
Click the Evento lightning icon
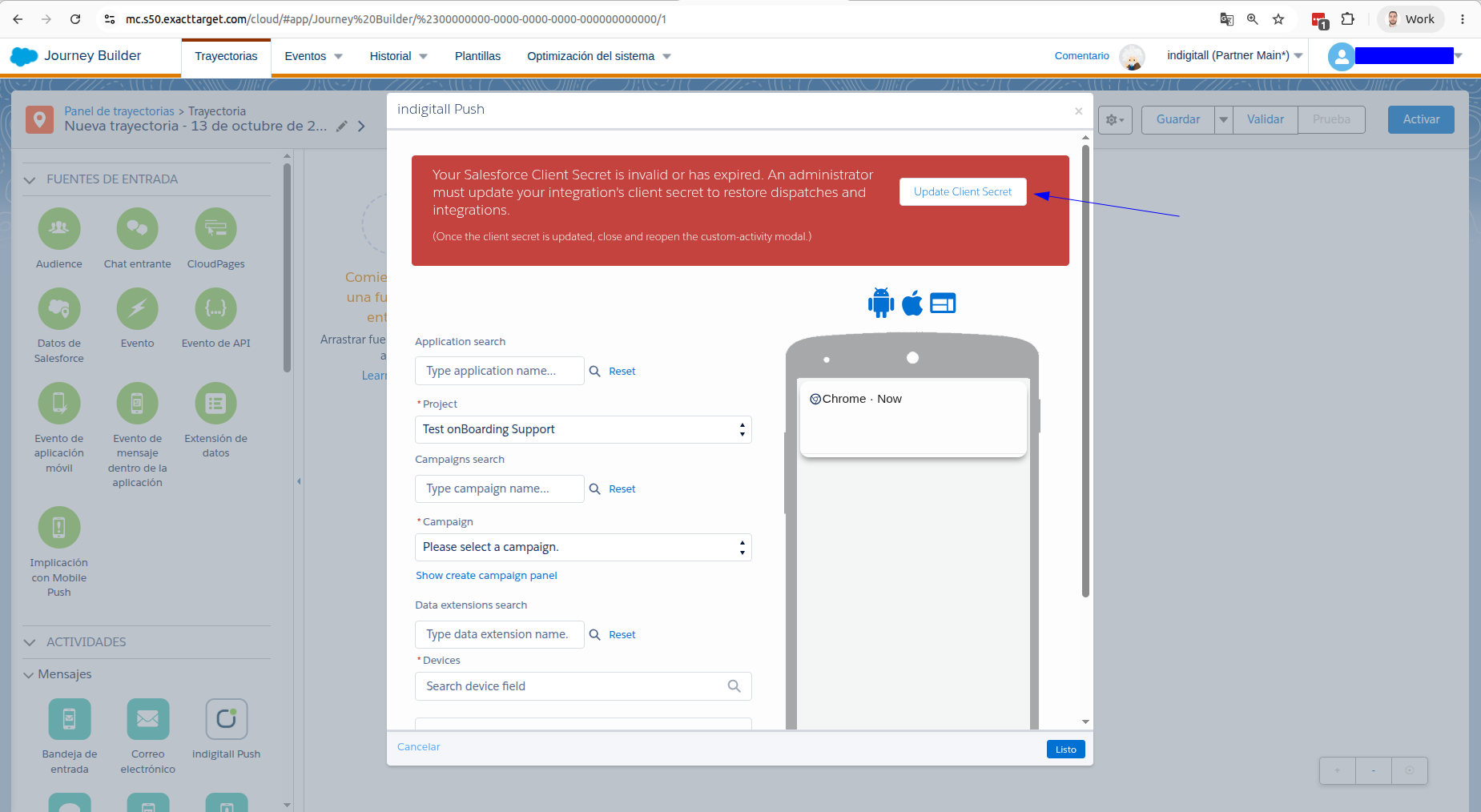click(138, 308)
